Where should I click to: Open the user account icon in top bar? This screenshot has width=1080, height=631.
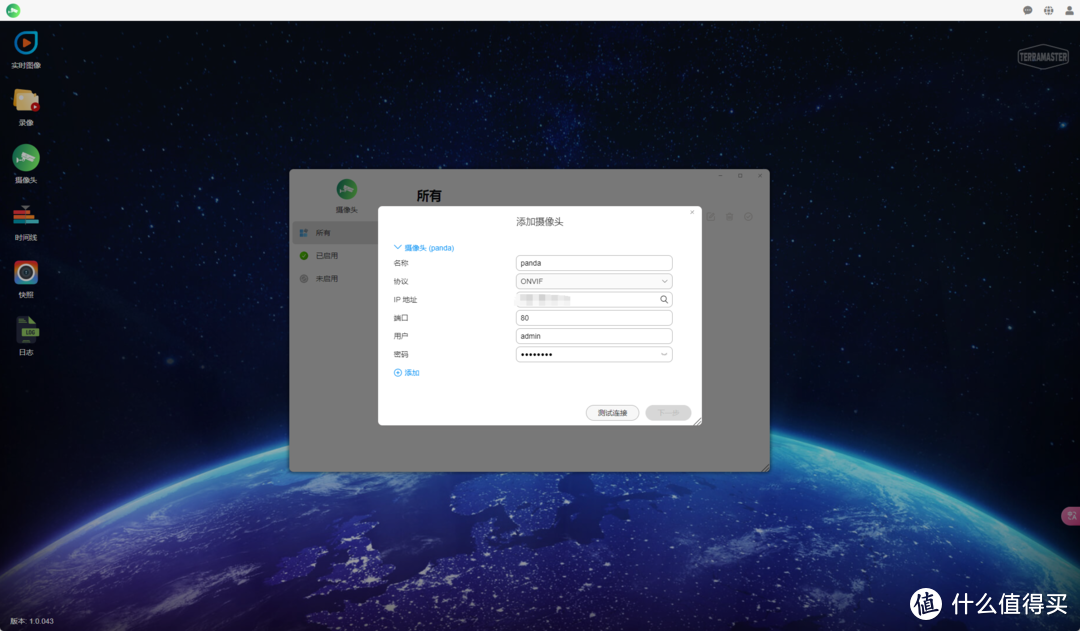1069,10
